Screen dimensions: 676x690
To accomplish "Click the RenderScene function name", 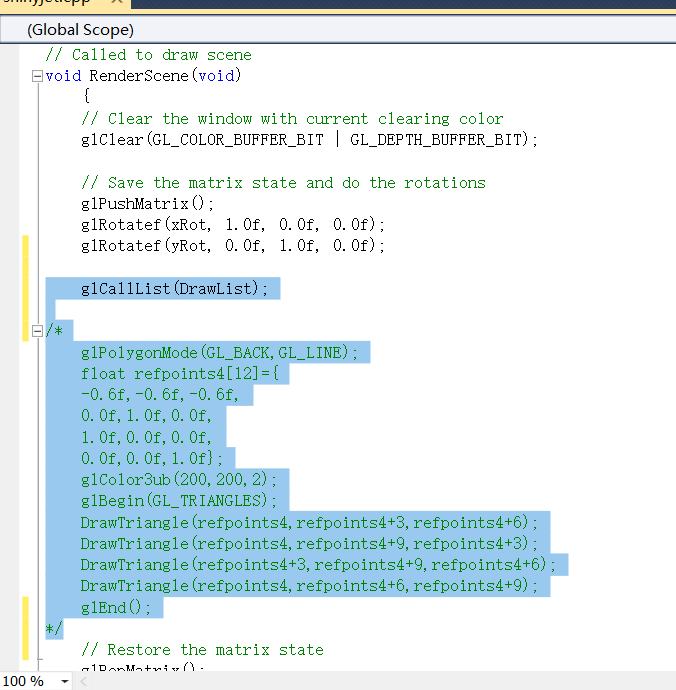I will (x=139, y=76).
